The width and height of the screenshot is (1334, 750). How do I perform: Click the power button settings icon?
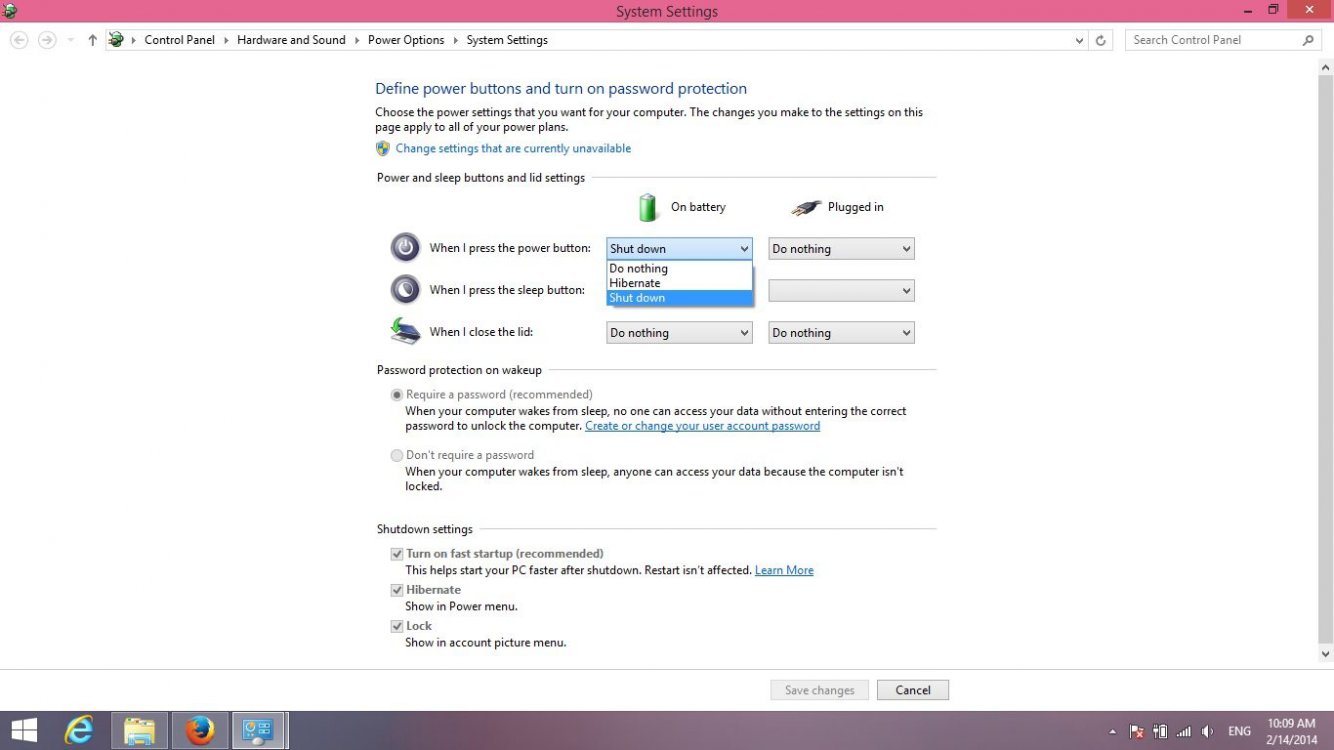click(x=405, y=247)
